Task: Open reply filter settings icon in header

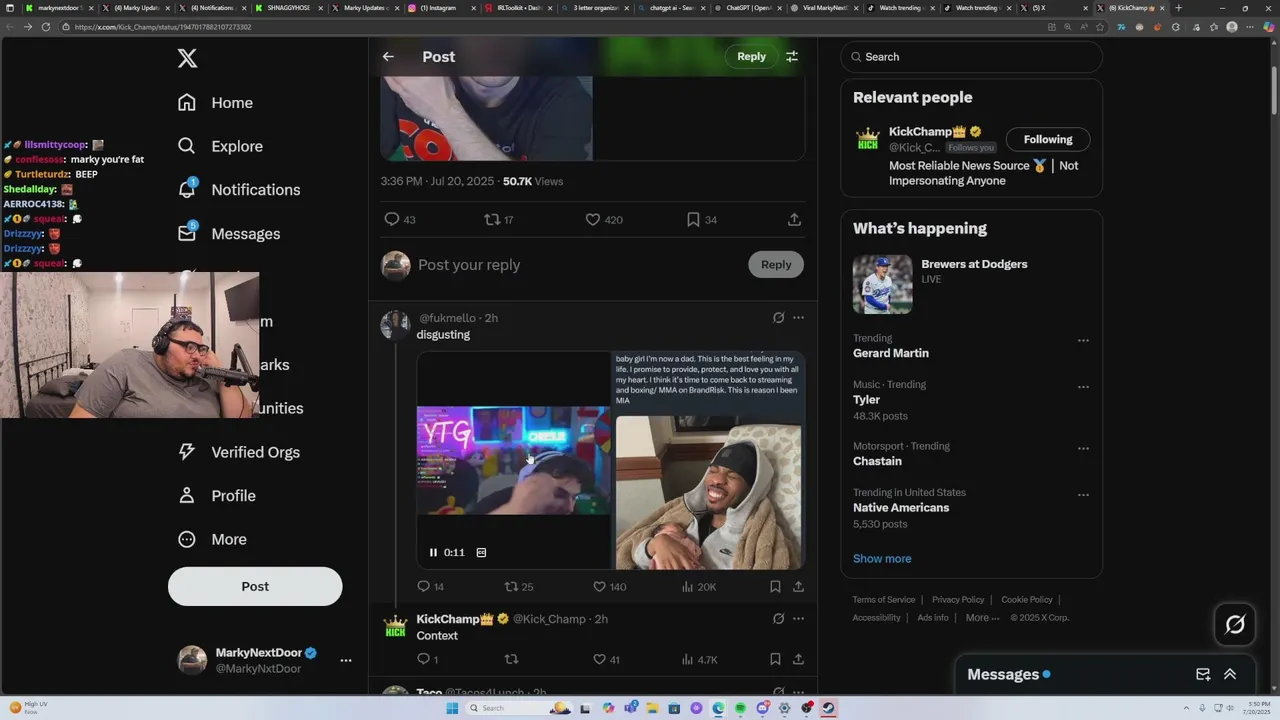Action: [792, 57]
